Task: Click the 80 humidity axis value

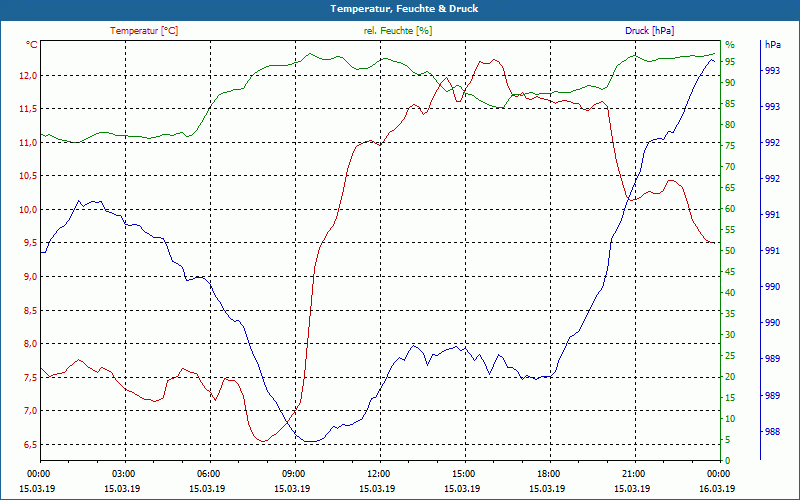Action: coord(730,124)
